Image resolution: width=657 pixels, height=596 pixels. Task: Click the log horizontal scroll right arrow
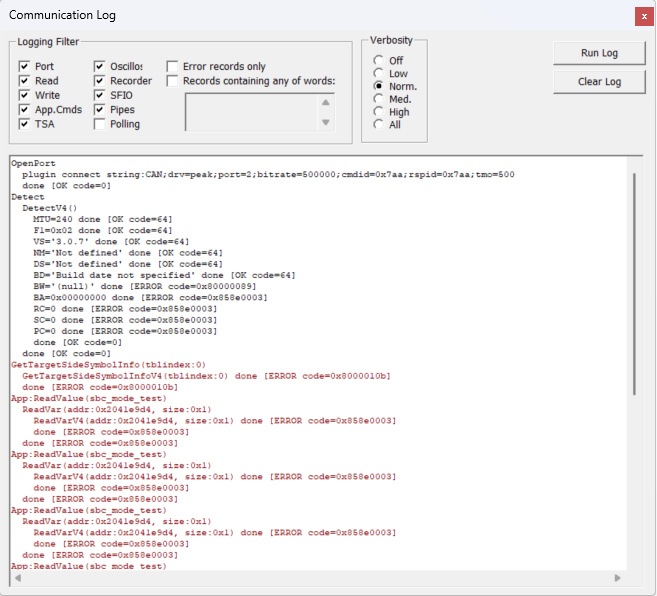click(617, 578)
